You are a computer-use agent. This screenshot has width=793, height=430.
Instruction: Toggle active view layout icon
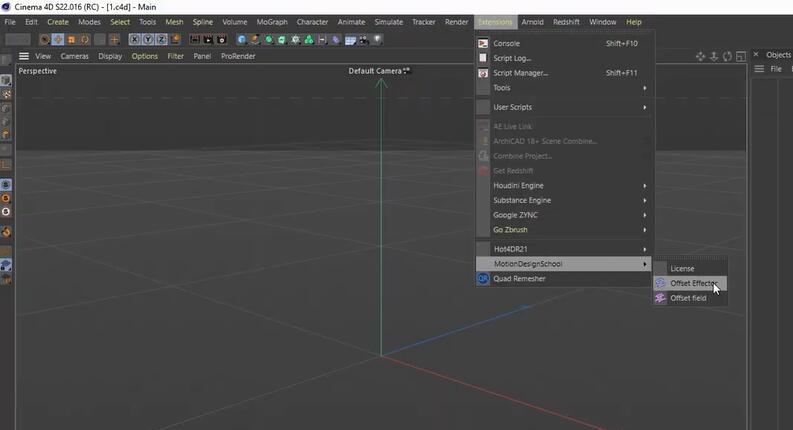[741, 56]
